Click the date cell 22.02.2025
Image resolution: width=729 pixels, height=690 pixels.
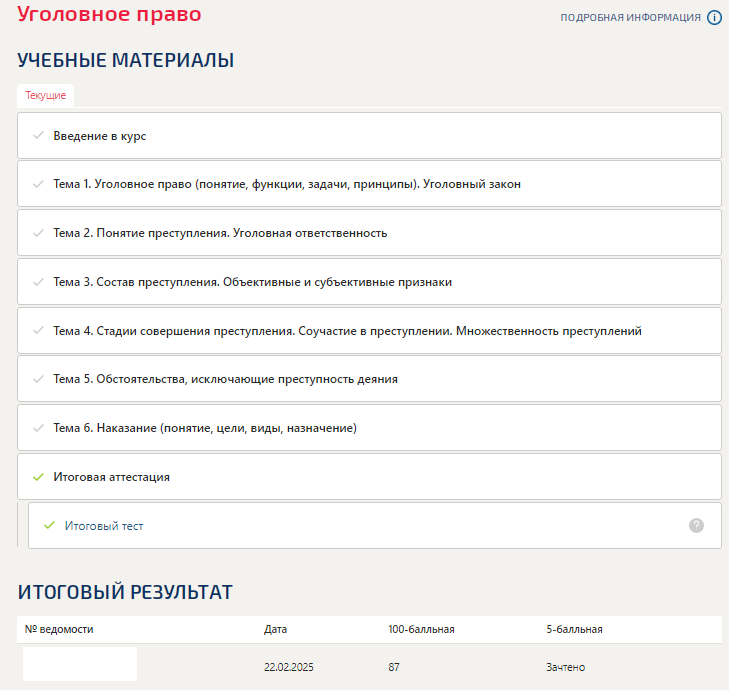point(289,667)
